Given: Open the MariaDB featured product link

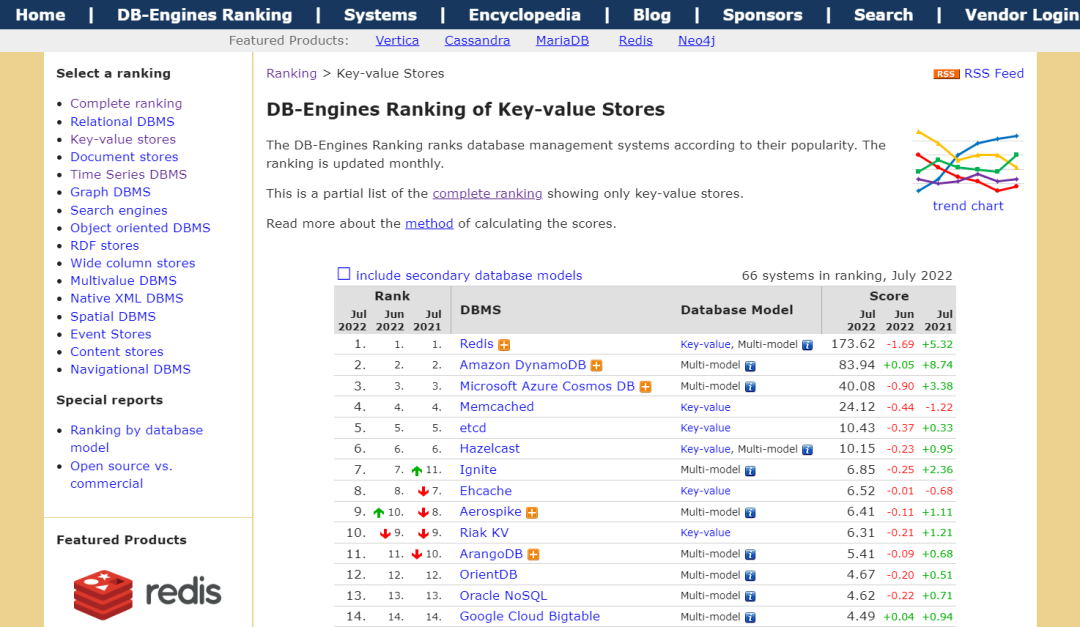Looking at the screenshot, I should click(563, 41).
